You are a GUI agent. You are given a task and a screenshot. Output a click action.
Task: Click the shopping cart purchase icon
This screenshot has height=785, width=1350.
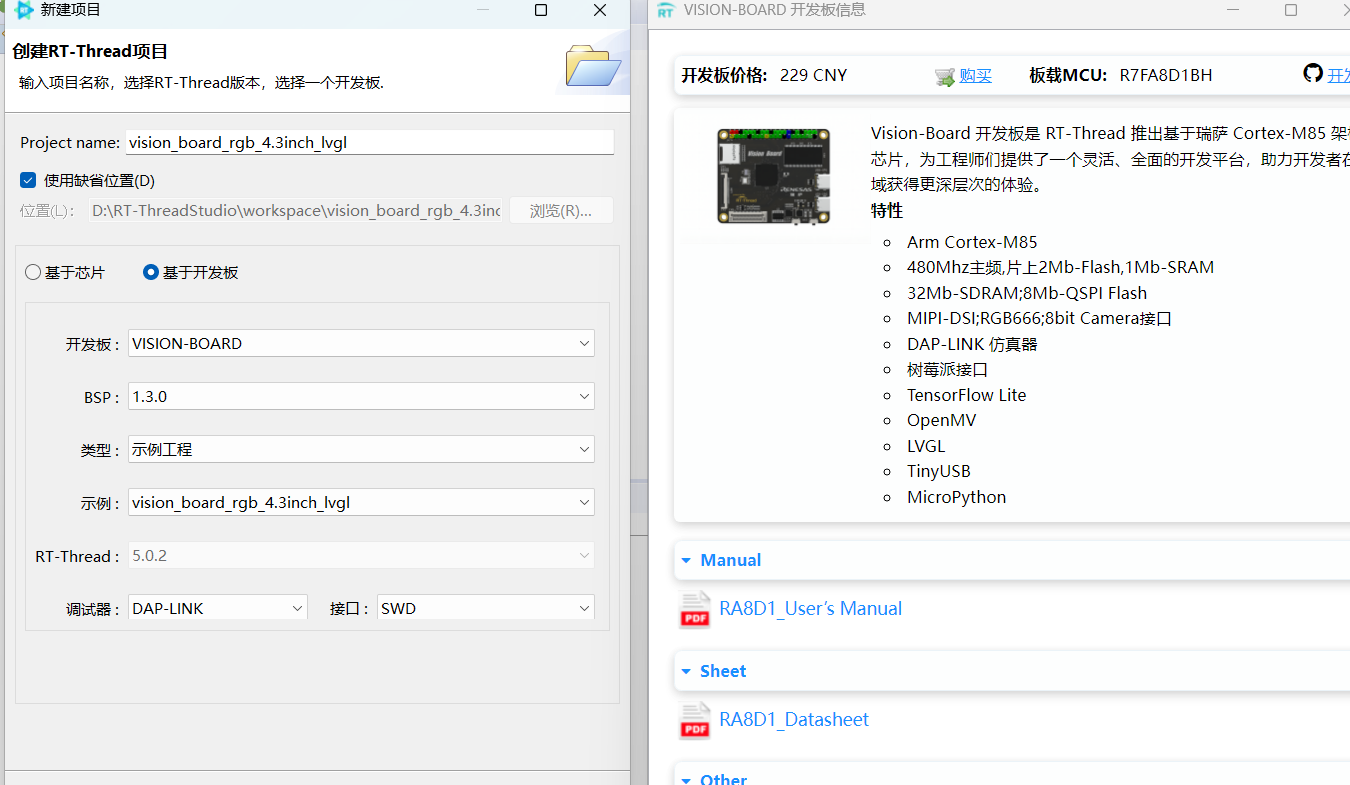[x=944, y=77]
